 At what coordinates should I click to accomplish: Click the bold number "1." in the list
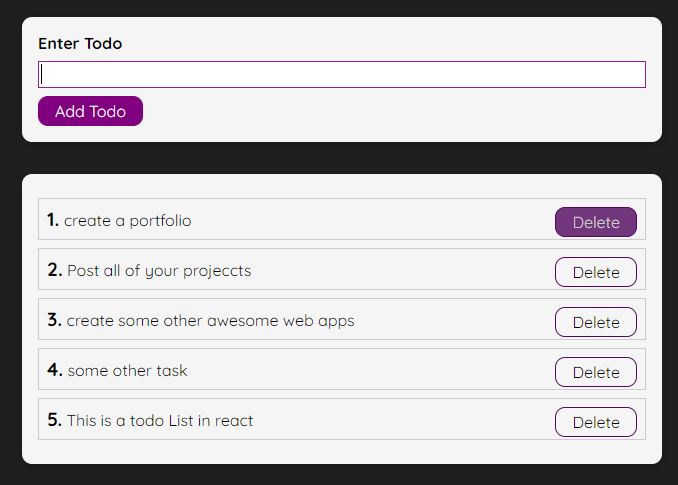(x=53, y=220)
